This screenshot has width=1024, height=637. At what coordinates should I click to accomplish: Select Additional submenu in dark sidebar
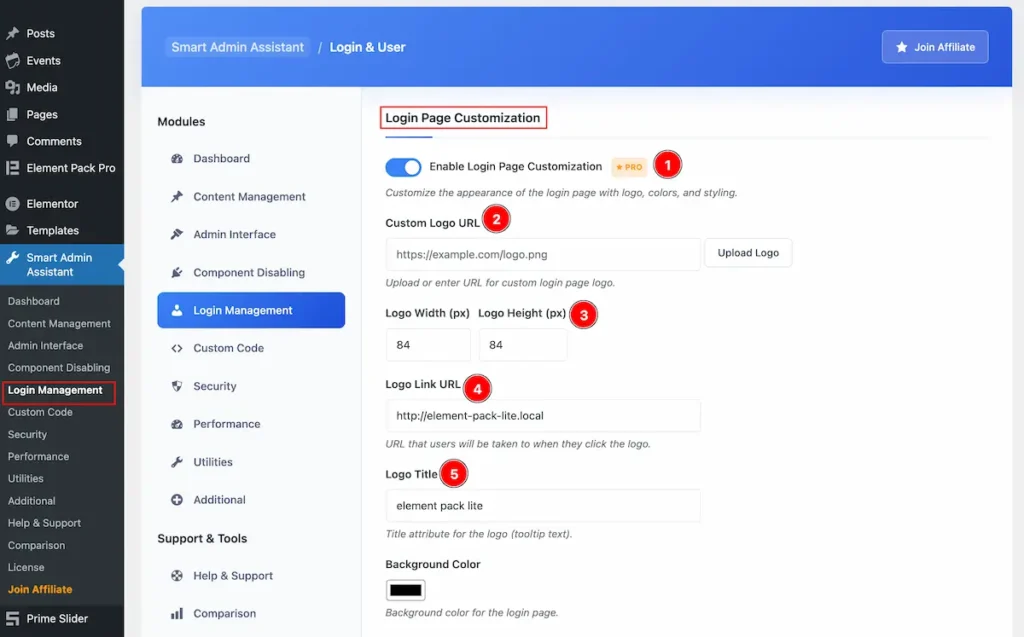(31, 501)
